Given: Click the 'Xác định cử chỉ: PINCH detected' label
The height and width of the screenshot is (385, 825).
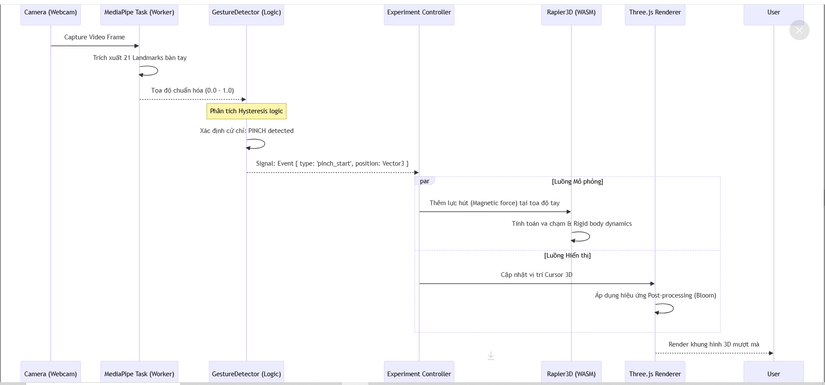Looking at the screenshot, I should pos(246,131).
